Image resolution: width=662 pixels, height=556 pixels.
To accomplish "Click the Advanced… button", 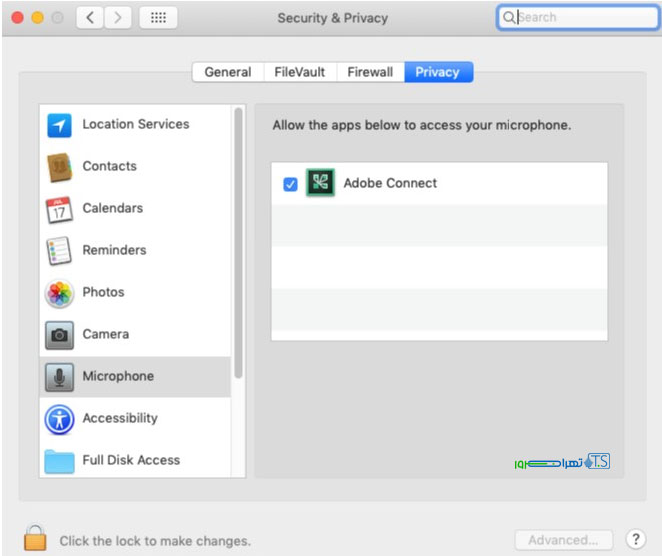I will tap(564, 540).
